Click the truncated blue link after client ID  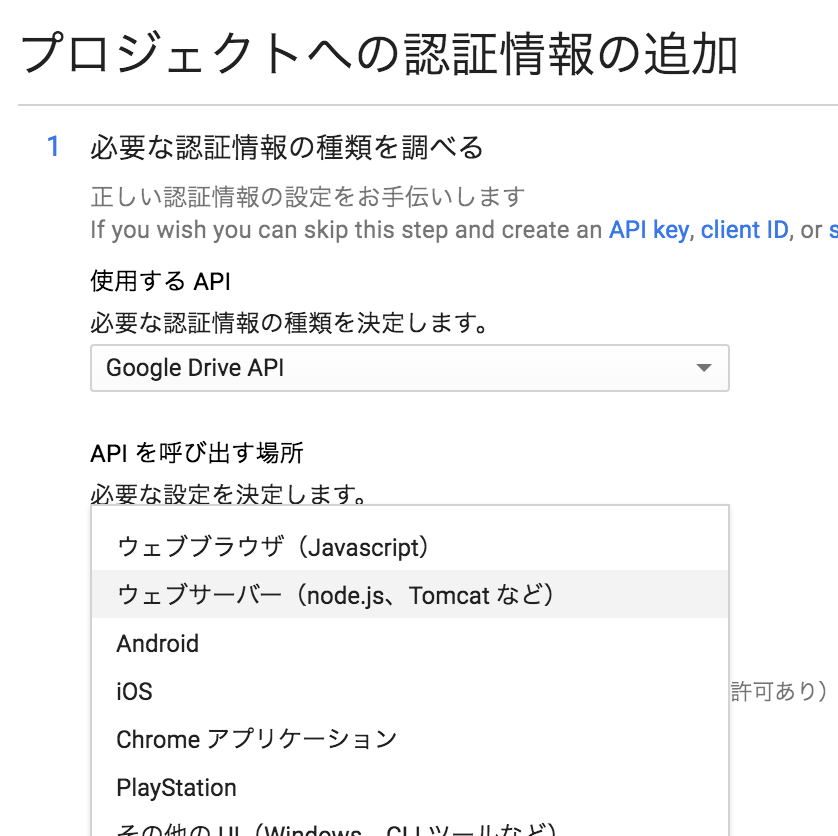(x=831, y=229)
